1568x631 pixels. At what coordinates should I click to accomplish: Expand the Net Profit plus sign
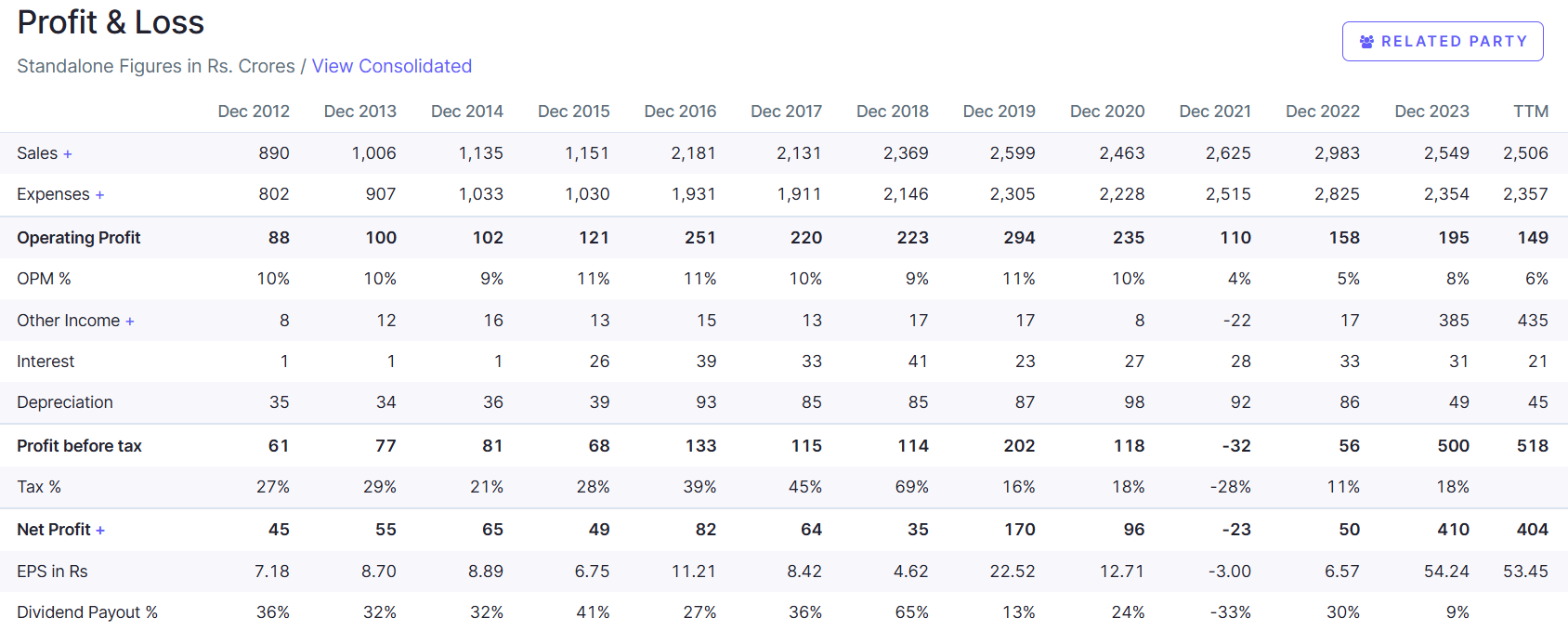pyautogui.click(x=100, y=531)
